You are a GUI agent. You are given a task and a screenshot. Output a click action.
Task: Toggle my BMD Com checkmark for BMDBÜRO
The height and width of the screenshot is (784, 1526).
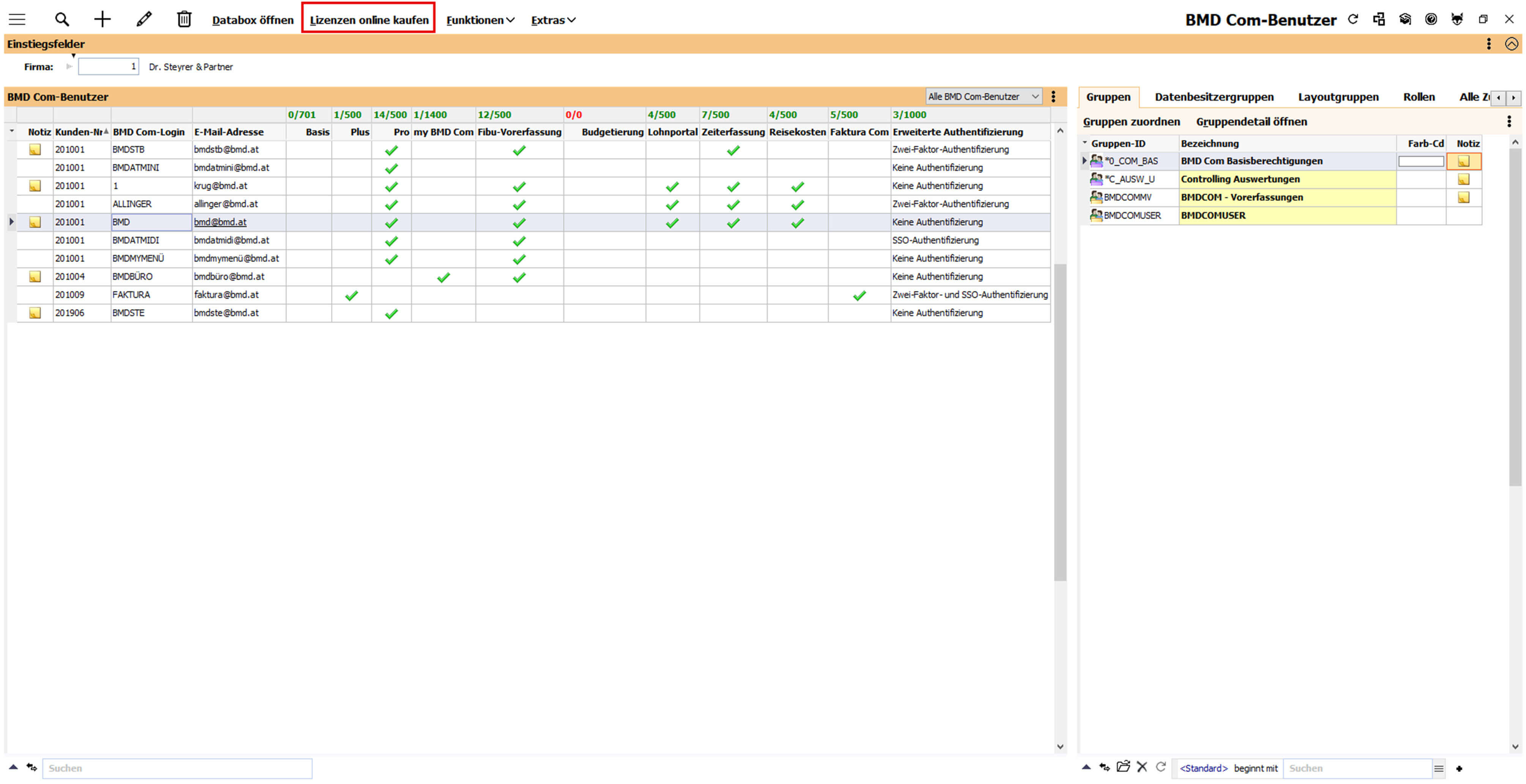(x=443, y=277)
